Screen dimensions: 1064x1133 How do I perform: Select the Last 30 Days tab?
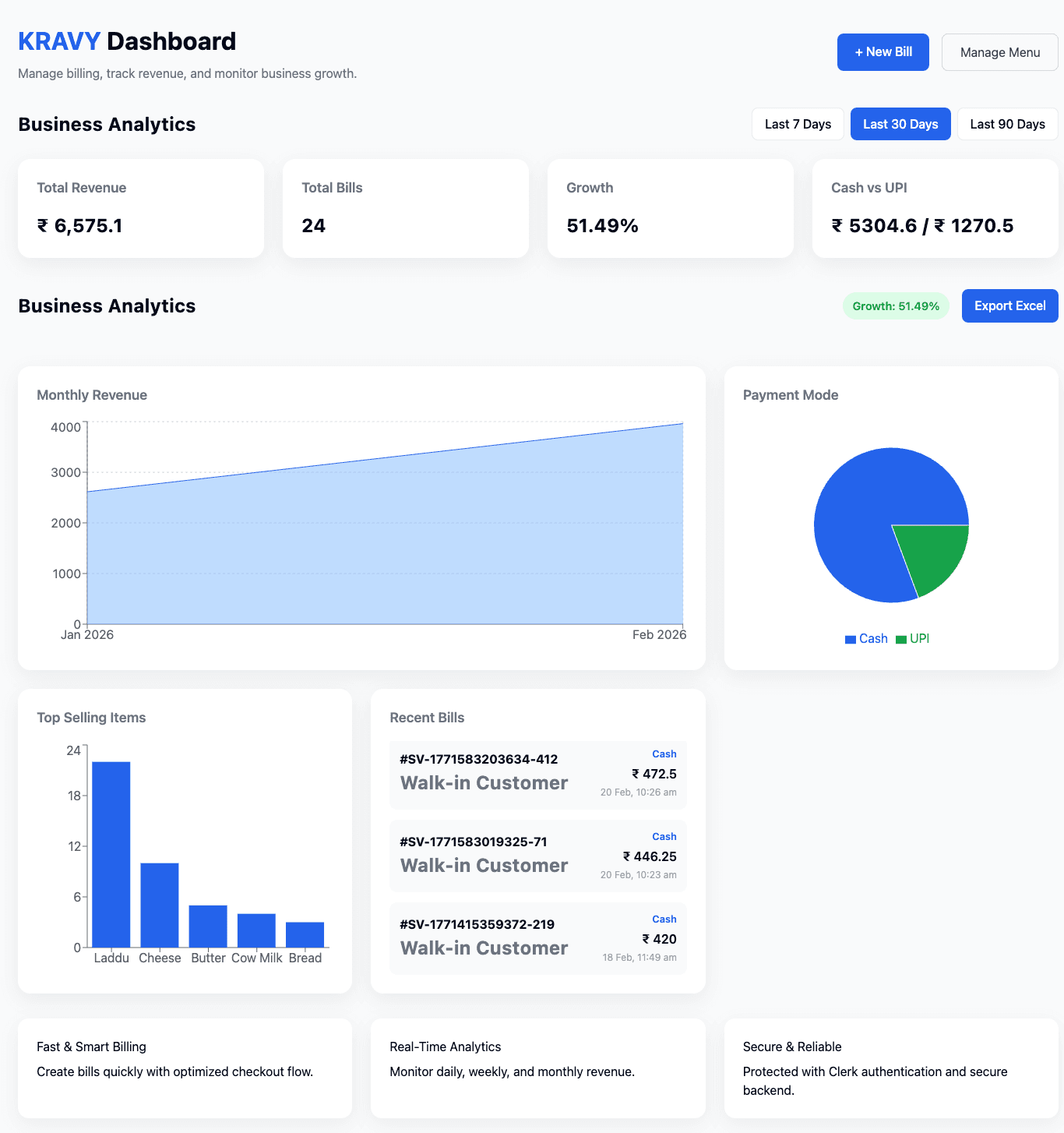(900, 124)
